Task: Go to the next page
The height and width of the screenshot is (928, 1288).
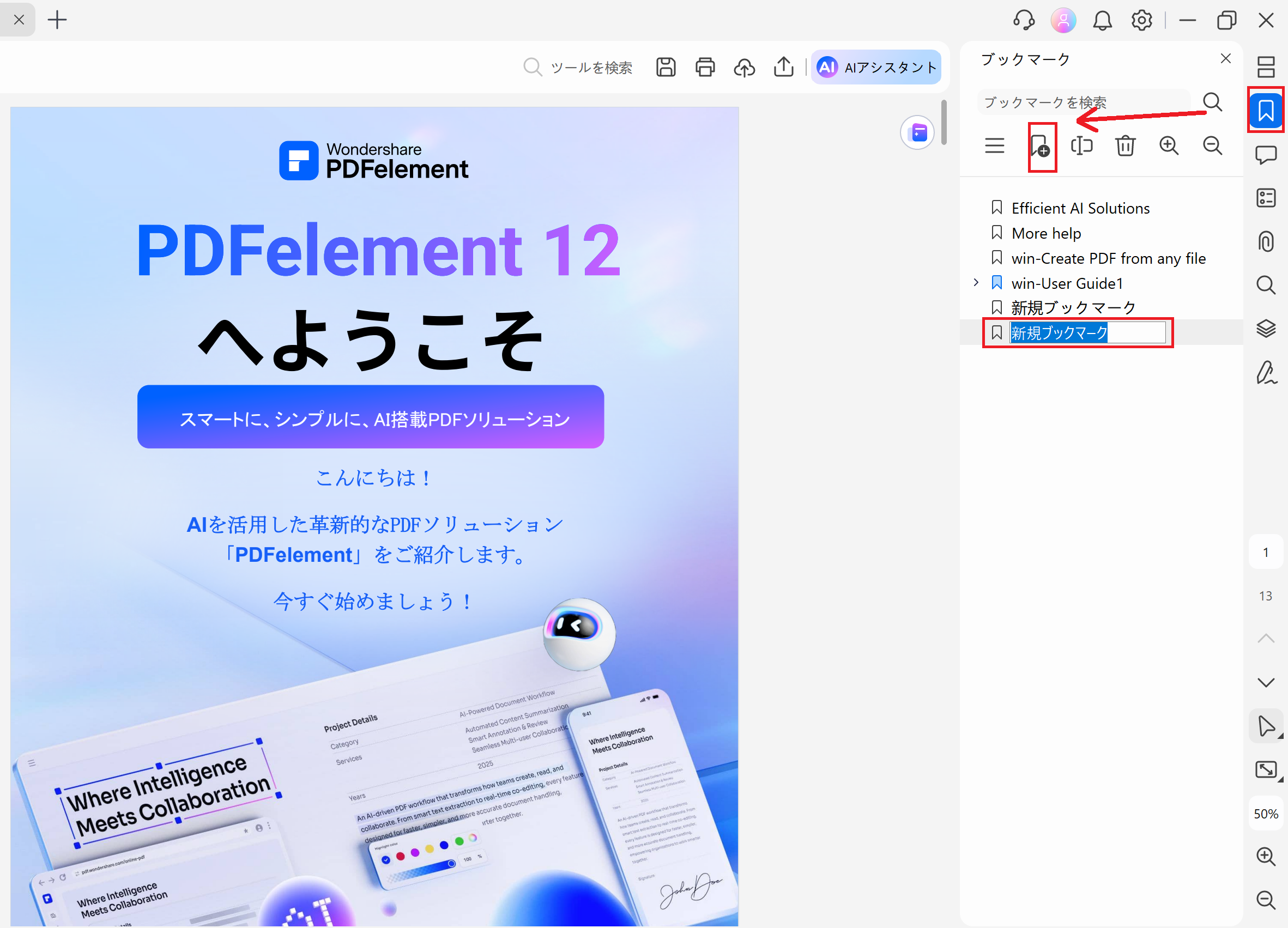Action: coord(1266,682)
